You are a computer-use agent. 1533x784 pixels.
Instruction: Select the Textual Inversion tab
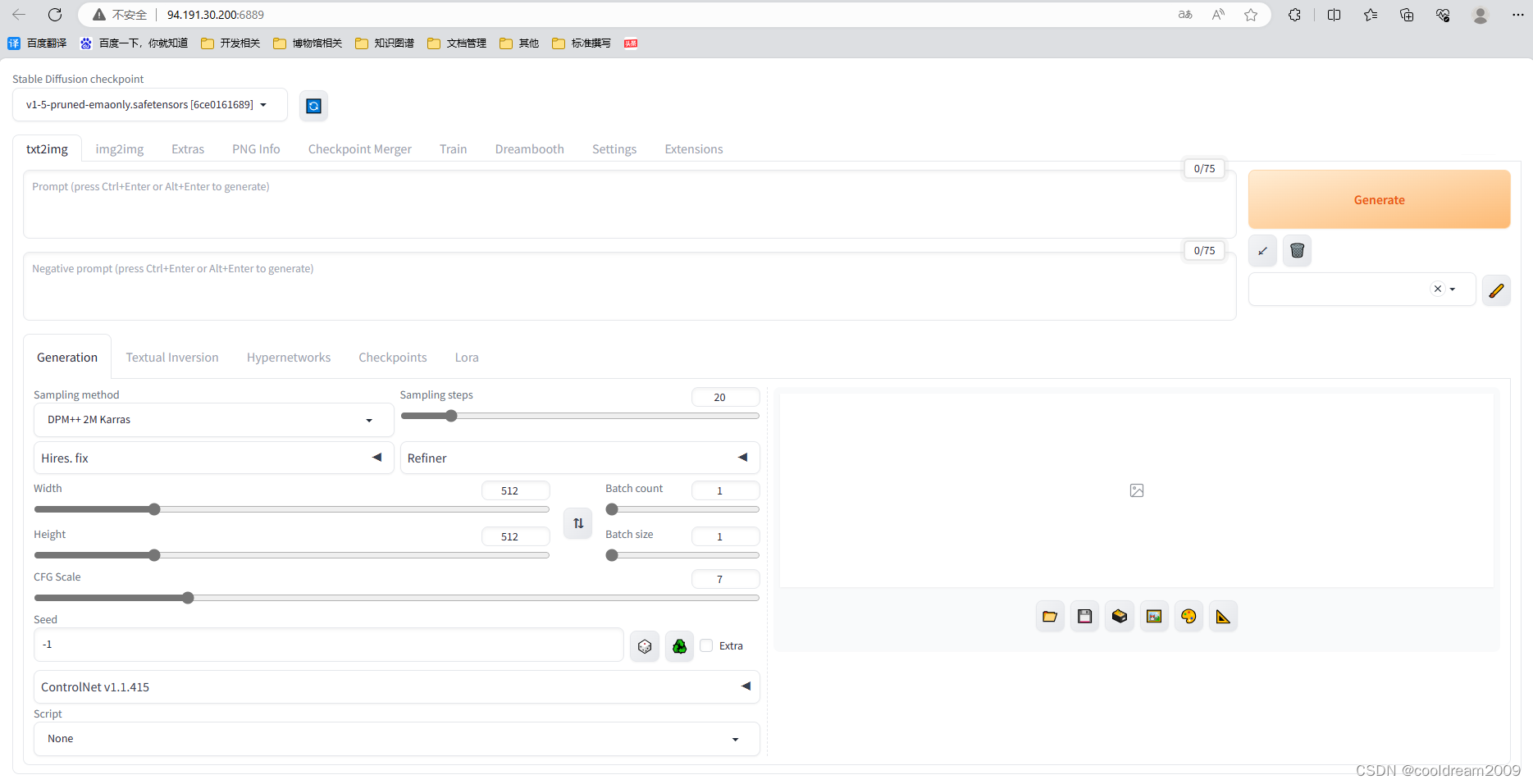click(172, 358)
